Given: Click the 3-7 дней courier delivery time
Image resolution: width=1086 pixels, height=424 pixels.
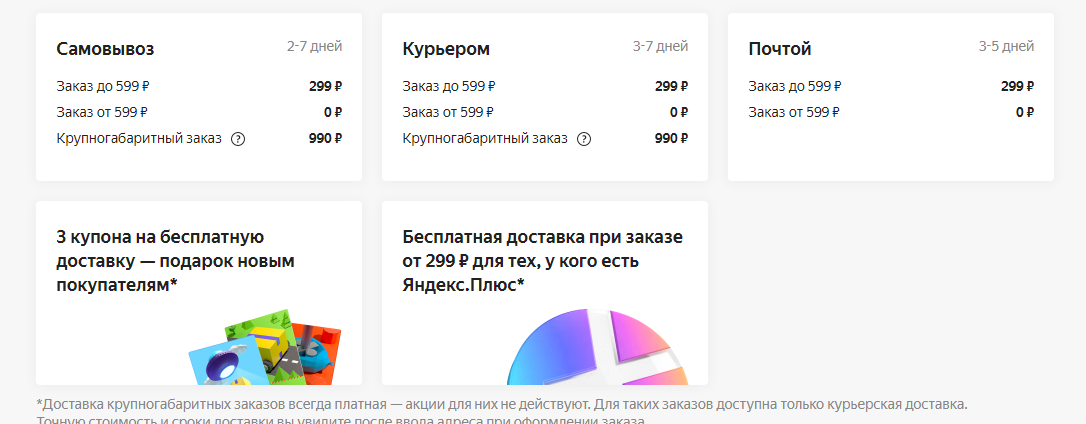Looking at the screenshot, I should [660, 46].
